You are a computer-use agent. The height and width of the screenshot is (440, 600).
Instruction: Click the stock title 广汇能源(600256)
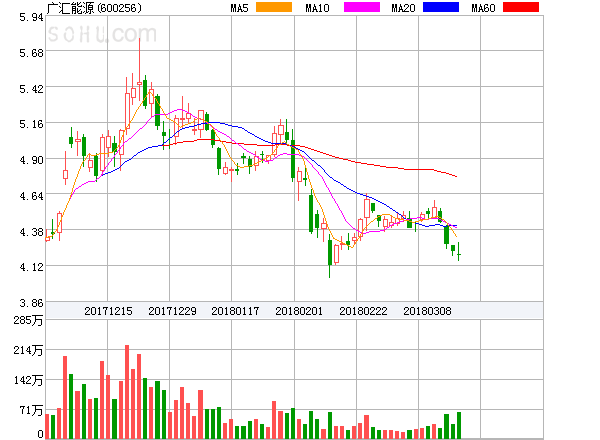click(x=94, y=8)
